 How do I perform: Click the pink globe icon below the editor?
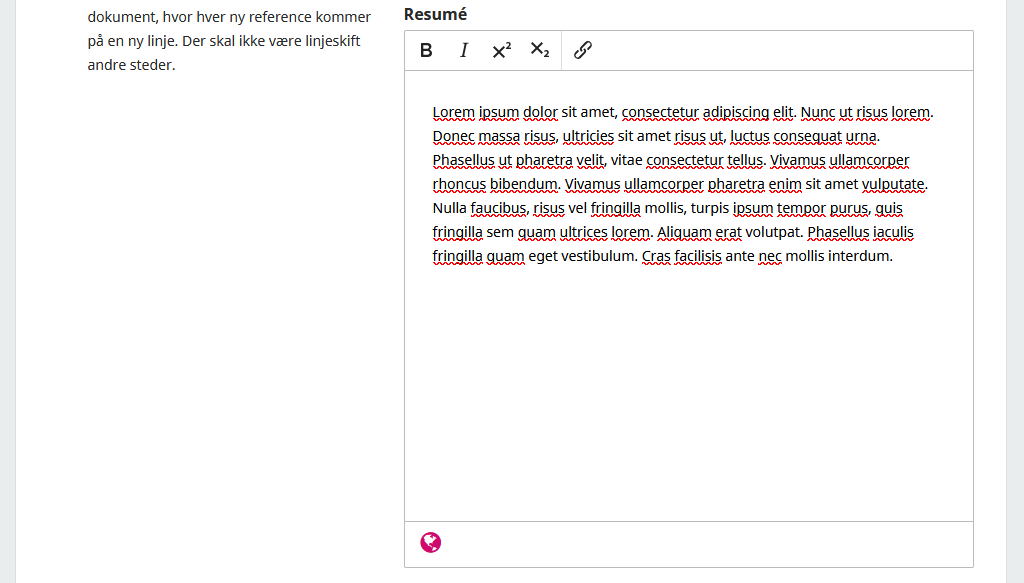point(431,543)
